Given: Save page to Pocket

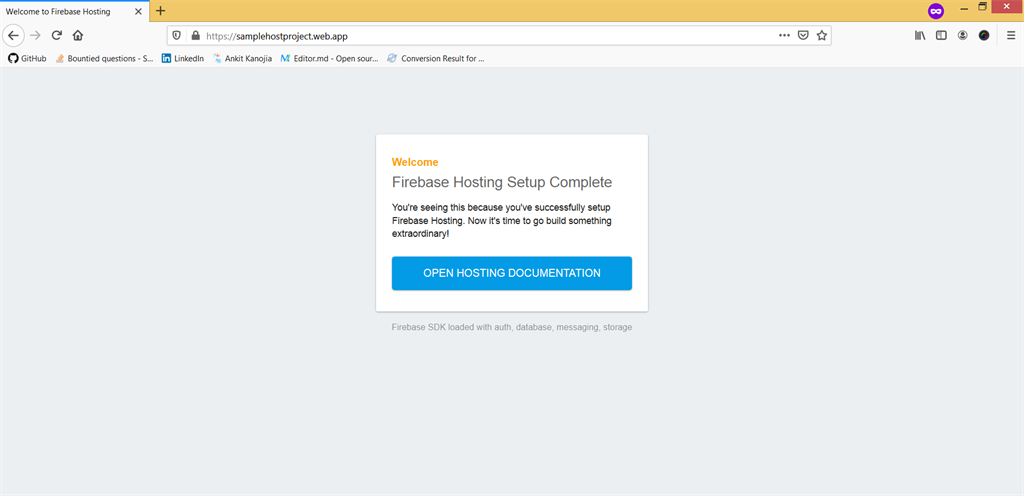Looking at the screenshot, I should coord(803,35).
